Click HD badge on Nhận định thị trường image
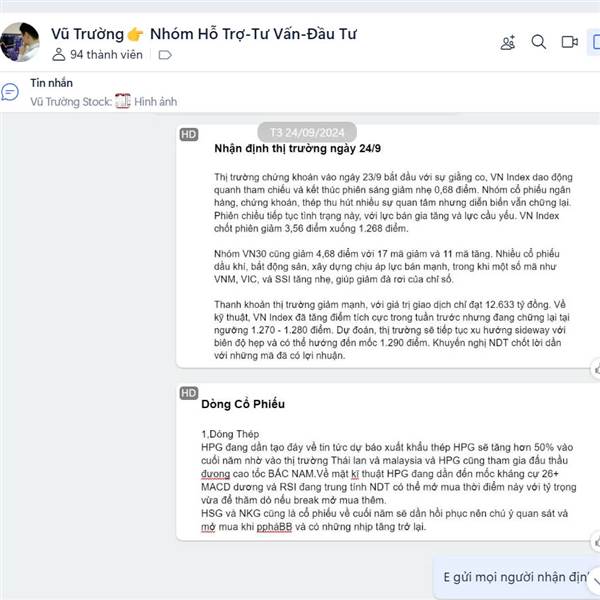This screenshot has width=600, height=600. [x=189, y=134]
